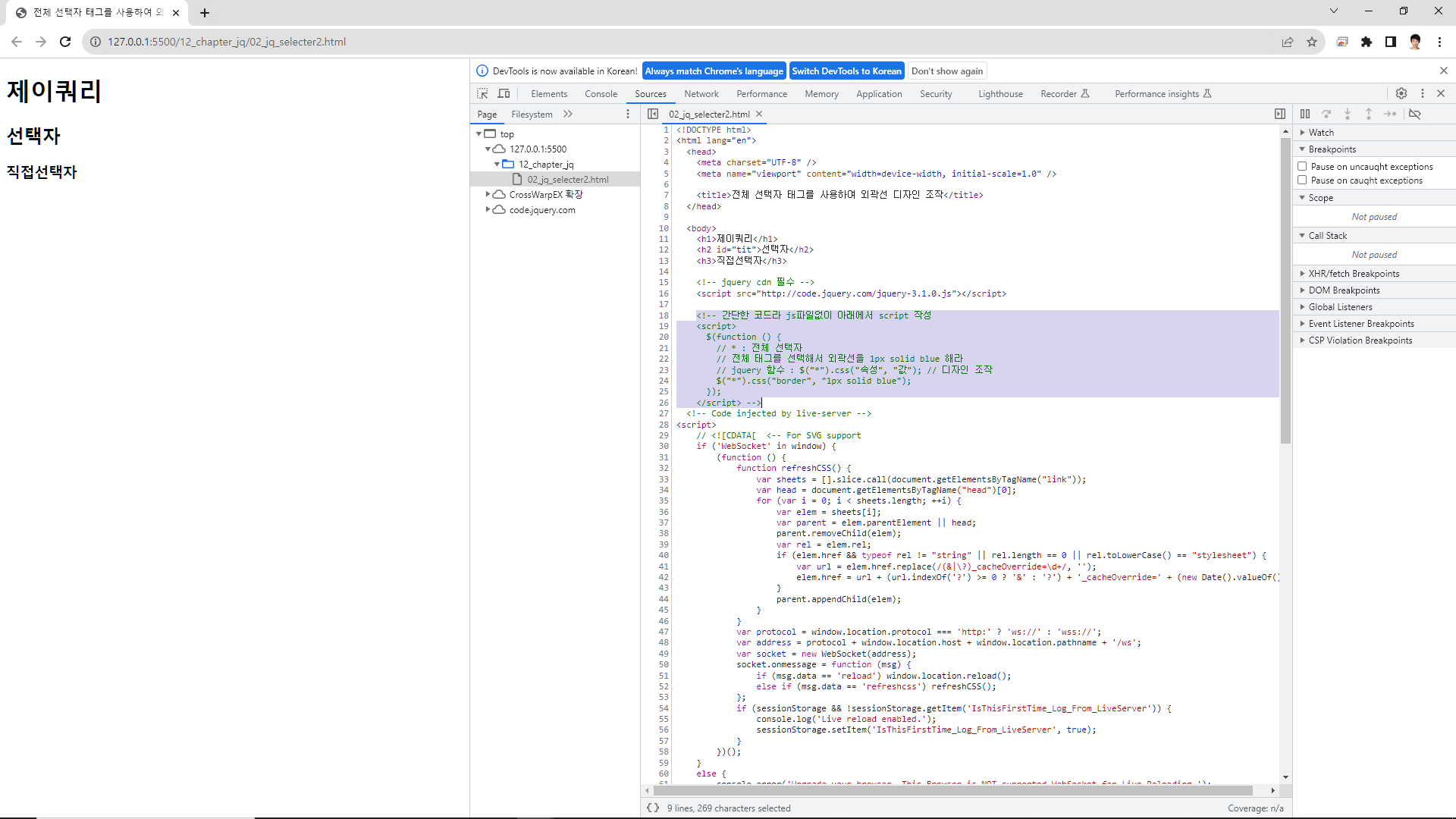Toggle the file navigator sidebar icon
Viewport: 1456px width, 819px height.
point(653,114)
